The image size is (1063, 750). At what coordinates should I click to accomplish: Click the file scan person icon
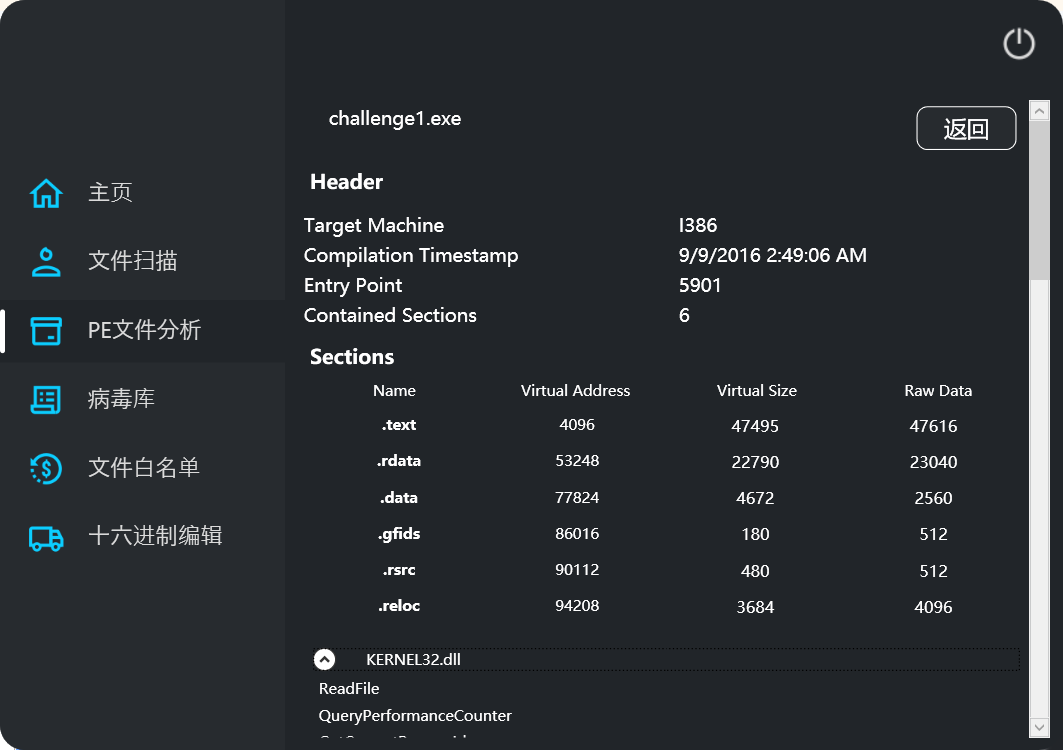pos(46,262)
